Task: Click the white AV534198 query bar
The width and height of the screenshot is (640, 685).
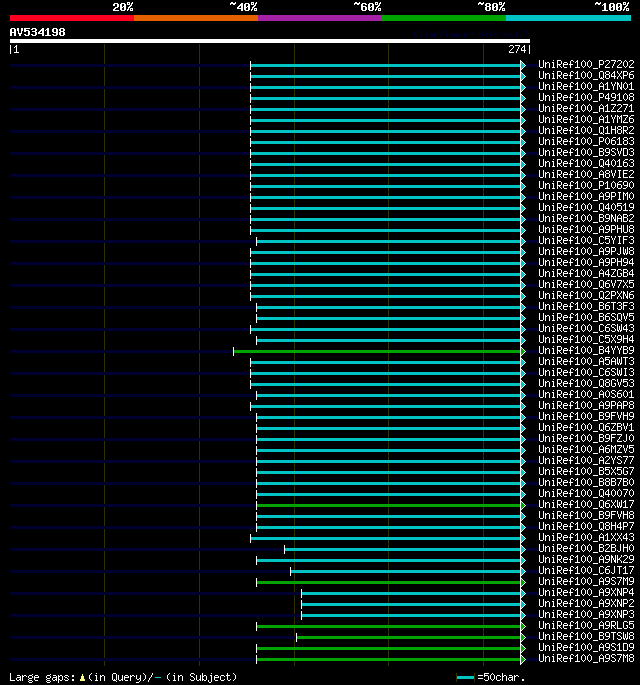Action: coord(270,41)
